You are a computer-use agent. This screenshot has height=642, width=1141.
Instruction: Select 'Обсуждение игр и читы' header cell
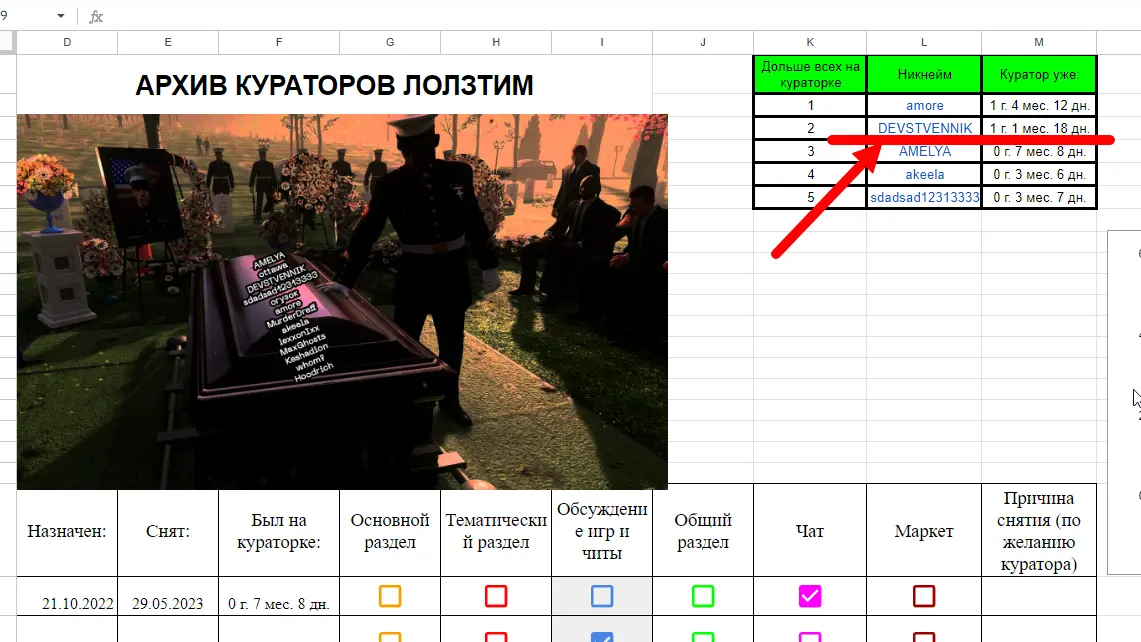click(x=602, y=531)
